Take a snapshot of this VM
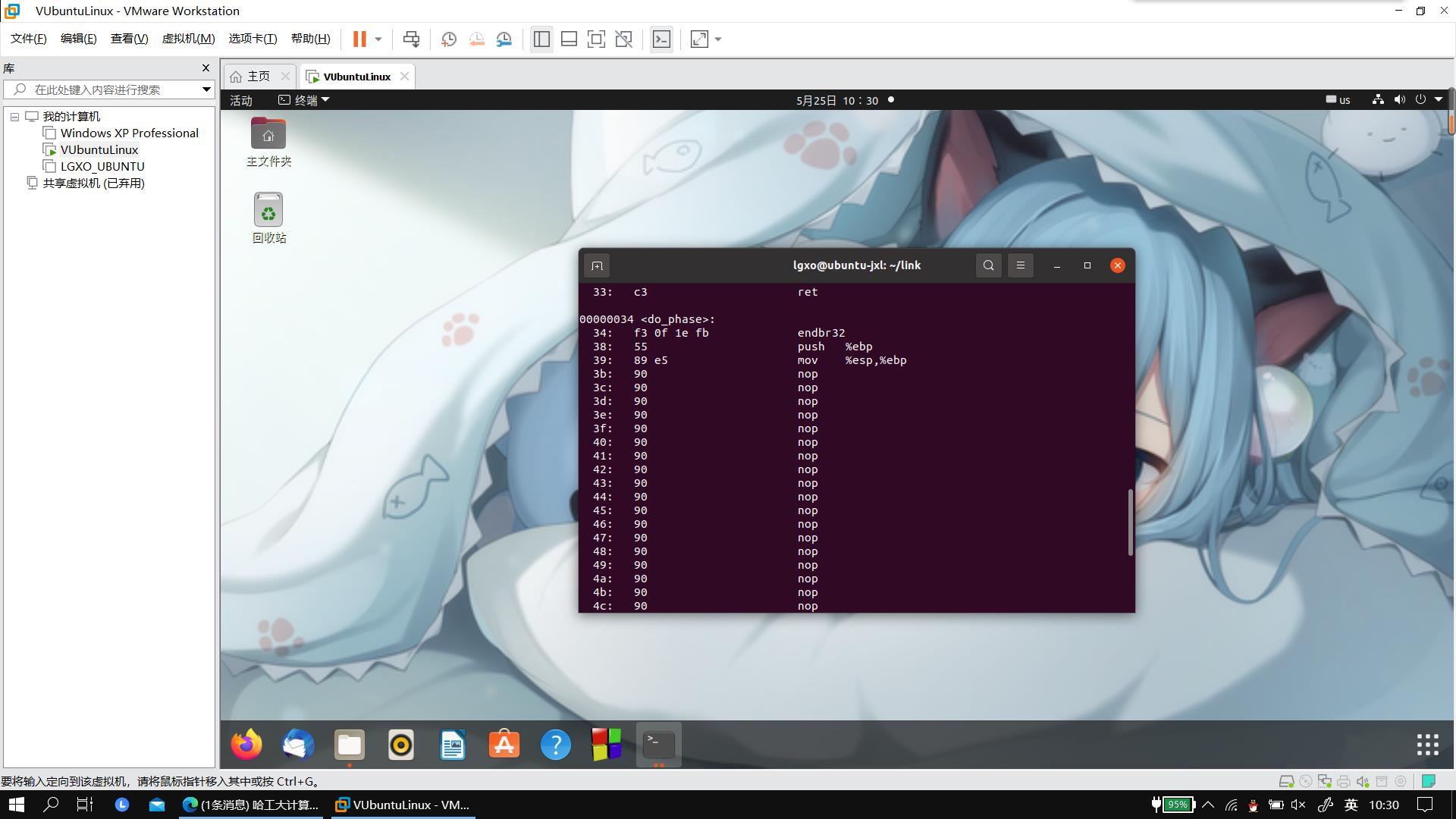This screenshot has width=1456, height=819. (x=448, y=39)
